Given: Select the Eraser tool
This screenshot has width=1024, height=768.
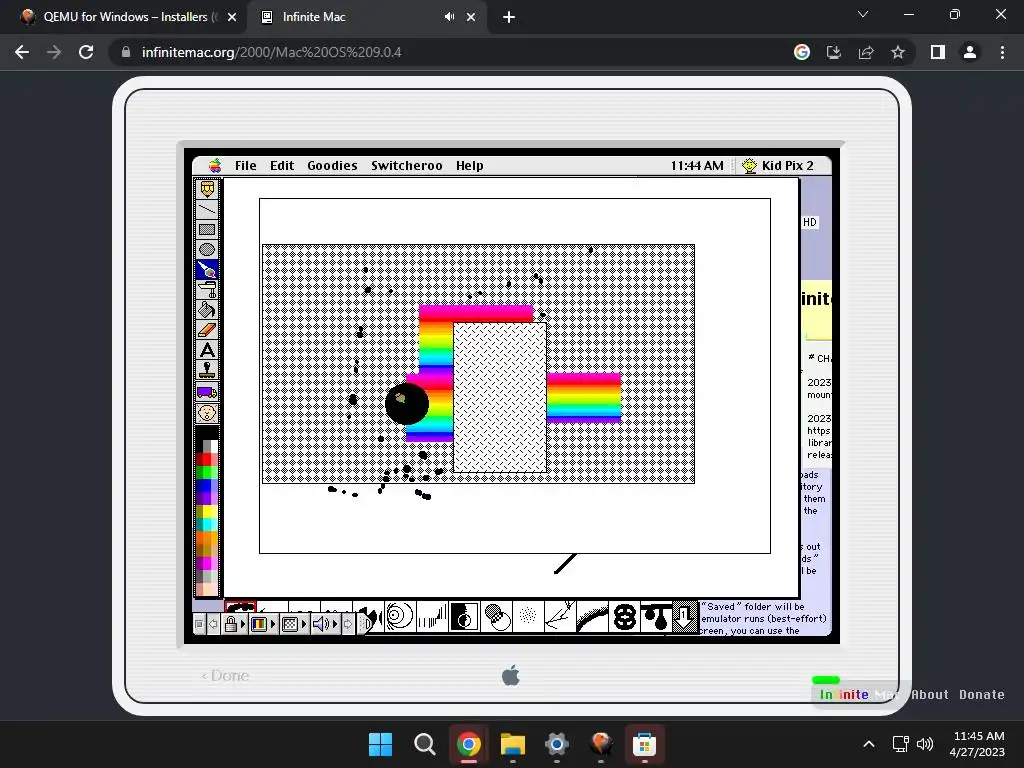Looking at the screenshot, I should (207, 330).
